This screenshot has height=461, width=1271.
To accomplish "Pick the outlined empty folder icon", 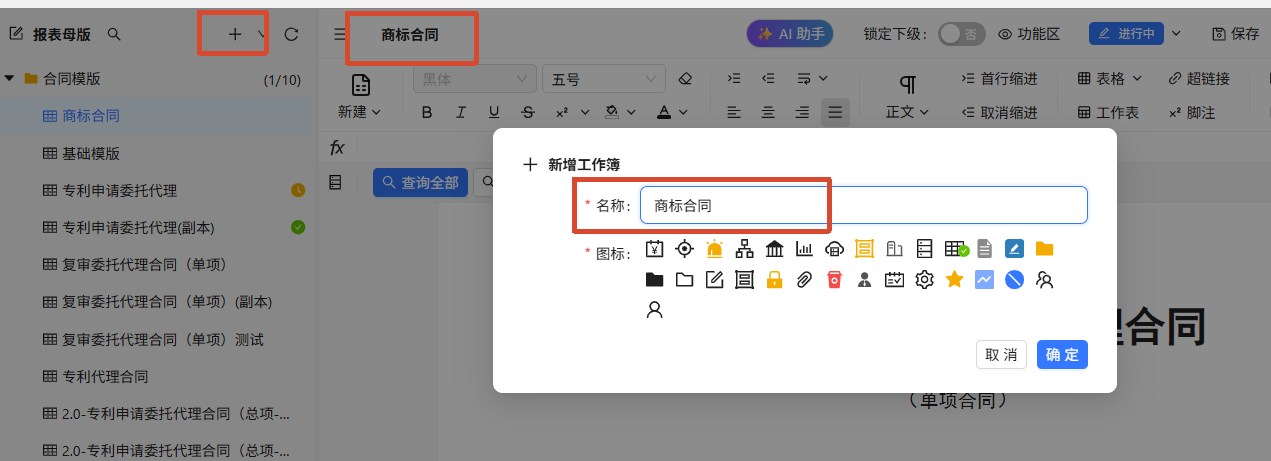I will 685,280.
